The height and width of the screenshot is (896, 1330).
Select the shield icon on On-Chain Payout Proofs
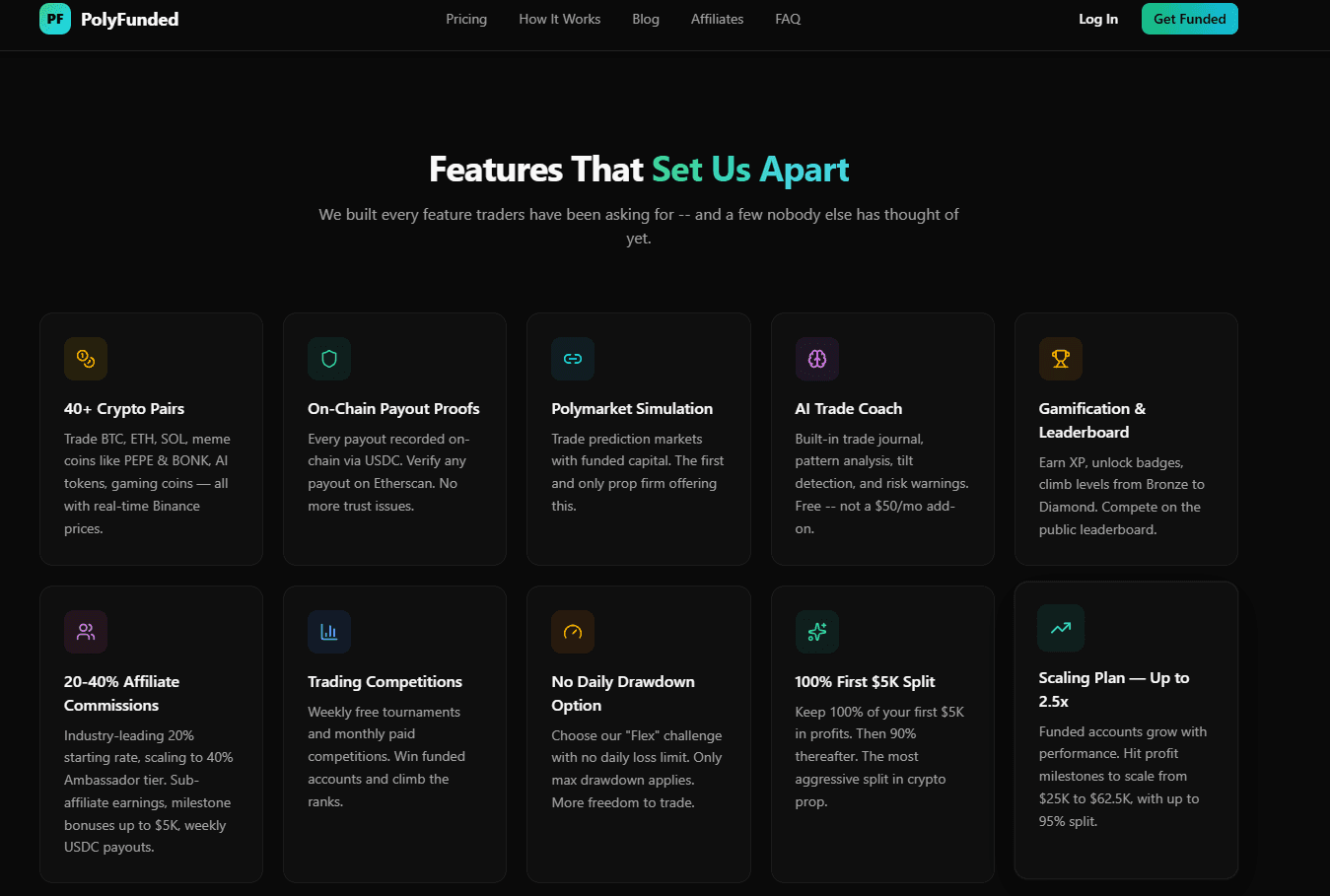click(329, 359)
